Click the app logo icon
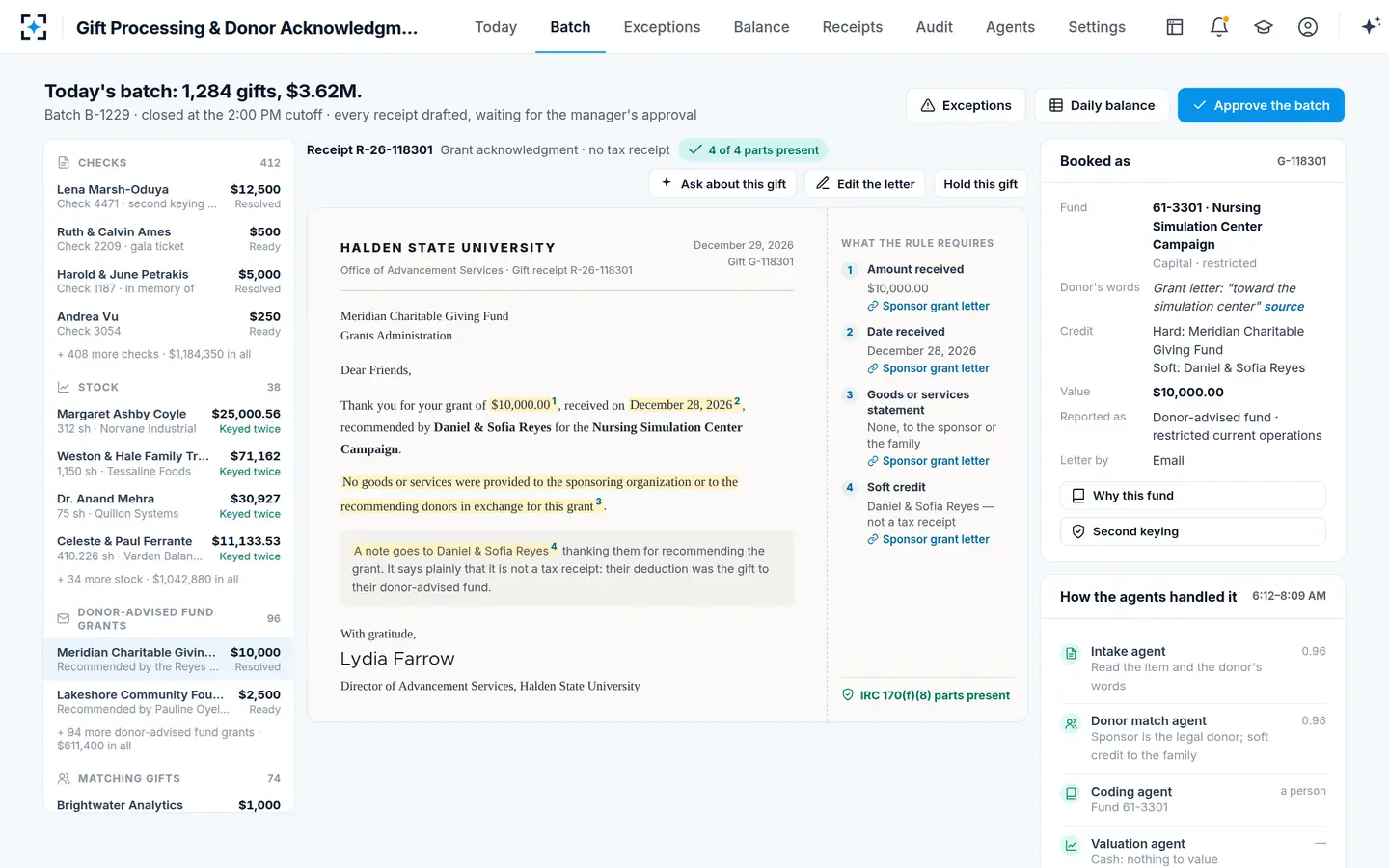 point(34,27)
